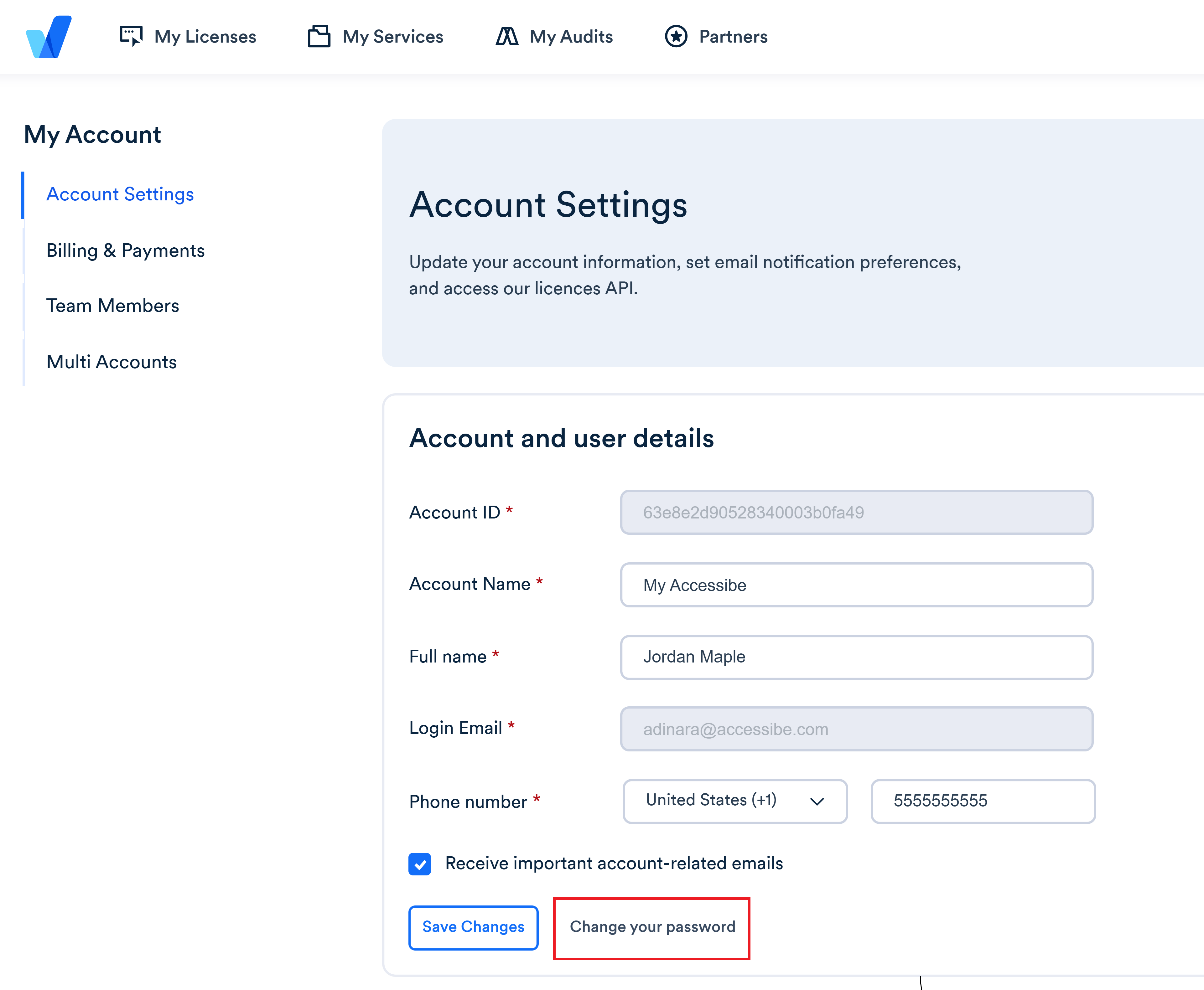Click Change your password link

(652, 927)
